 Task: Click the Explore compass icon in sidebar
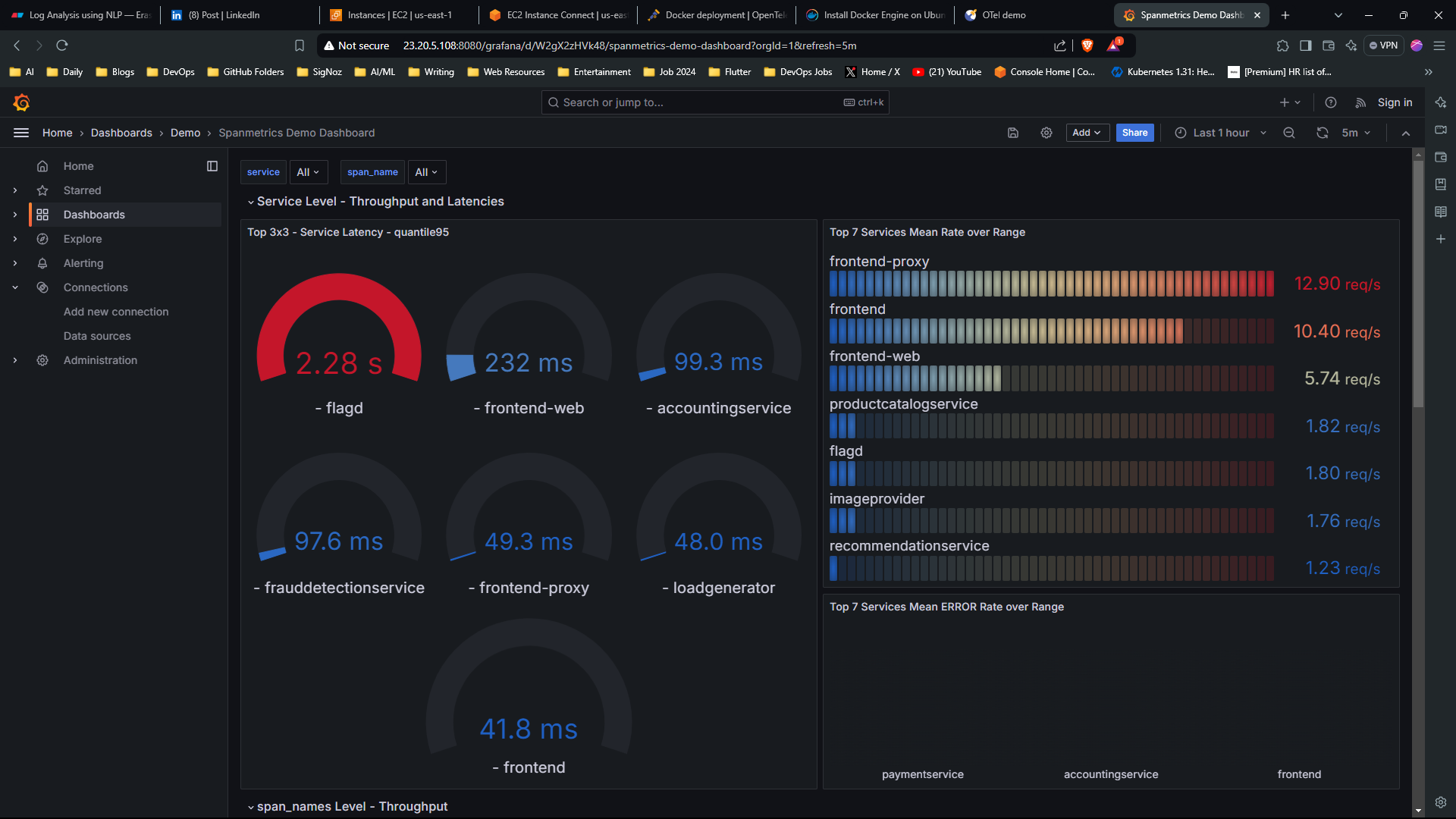tap(42, 239)
